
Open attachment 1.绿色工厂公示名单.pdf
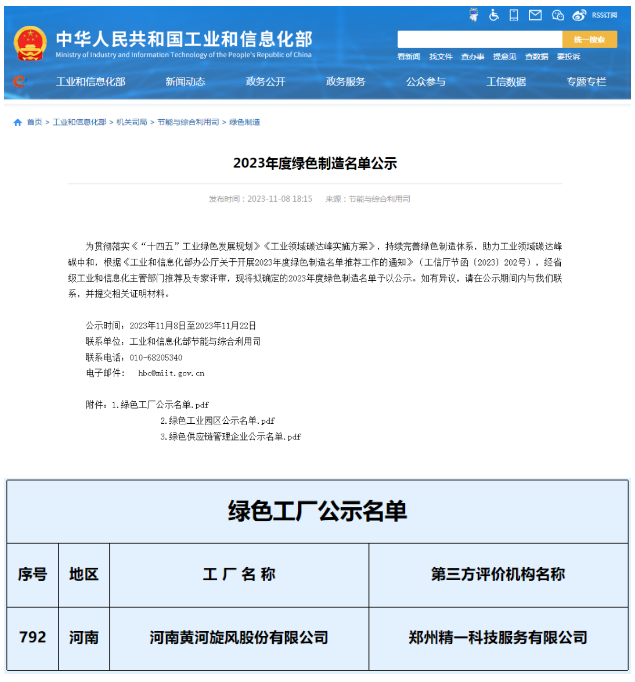160,405
